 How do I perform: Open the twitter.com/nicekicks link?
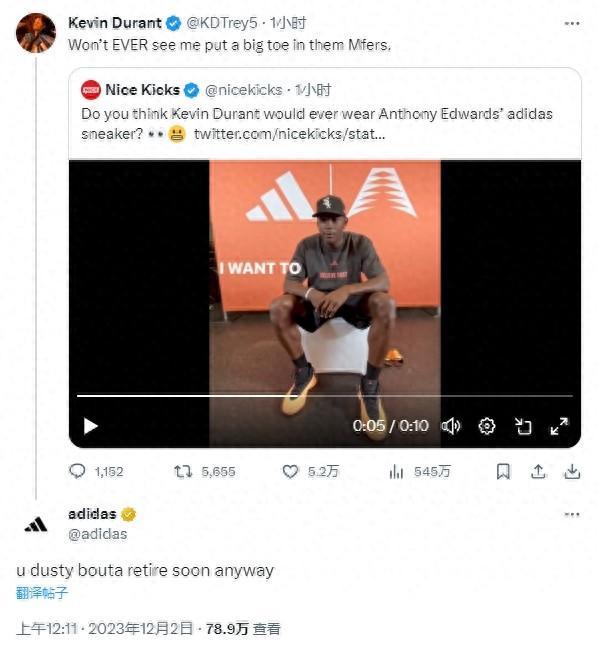[x=289, y=134]
